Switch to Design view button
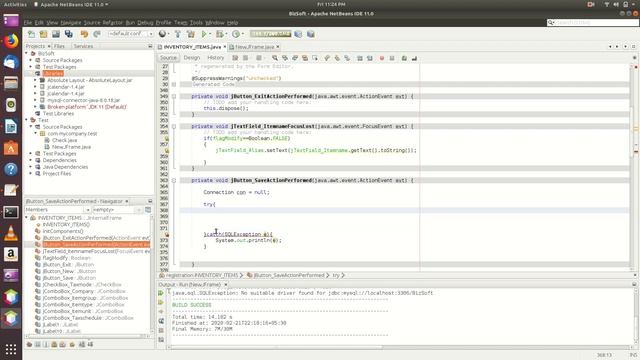 tap(192, 58)
